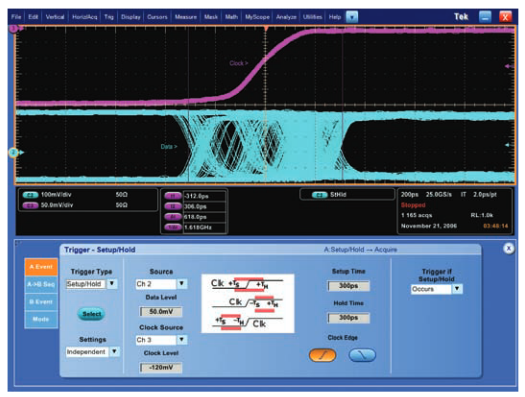
Task: Click the -312.0ps cursor readout badge
Action: tap(172, 196)
